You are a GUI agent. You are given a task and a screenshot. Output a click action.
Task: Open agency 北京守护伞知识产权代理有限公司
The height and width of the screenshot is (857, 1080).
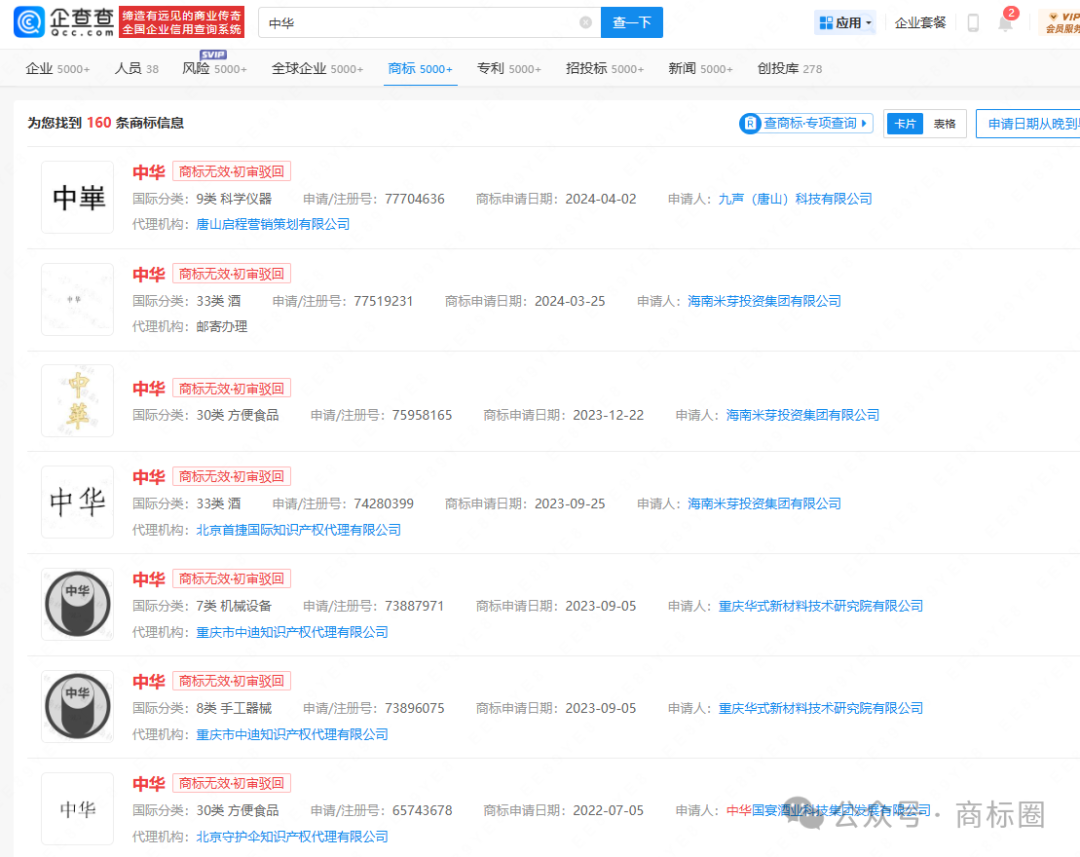pos(292,836)
